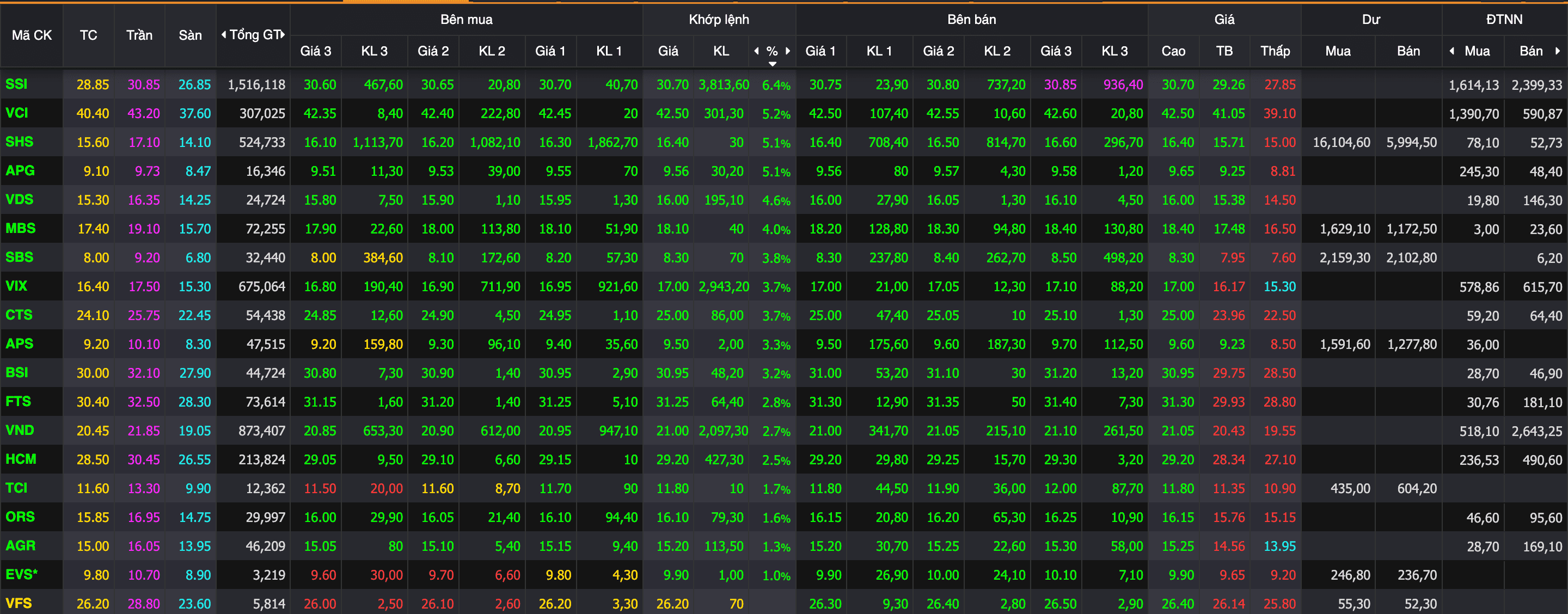This screenshot has width=1568, height=614.
Task: Click the Giá group header
Action: click(x=1224, y=20)
